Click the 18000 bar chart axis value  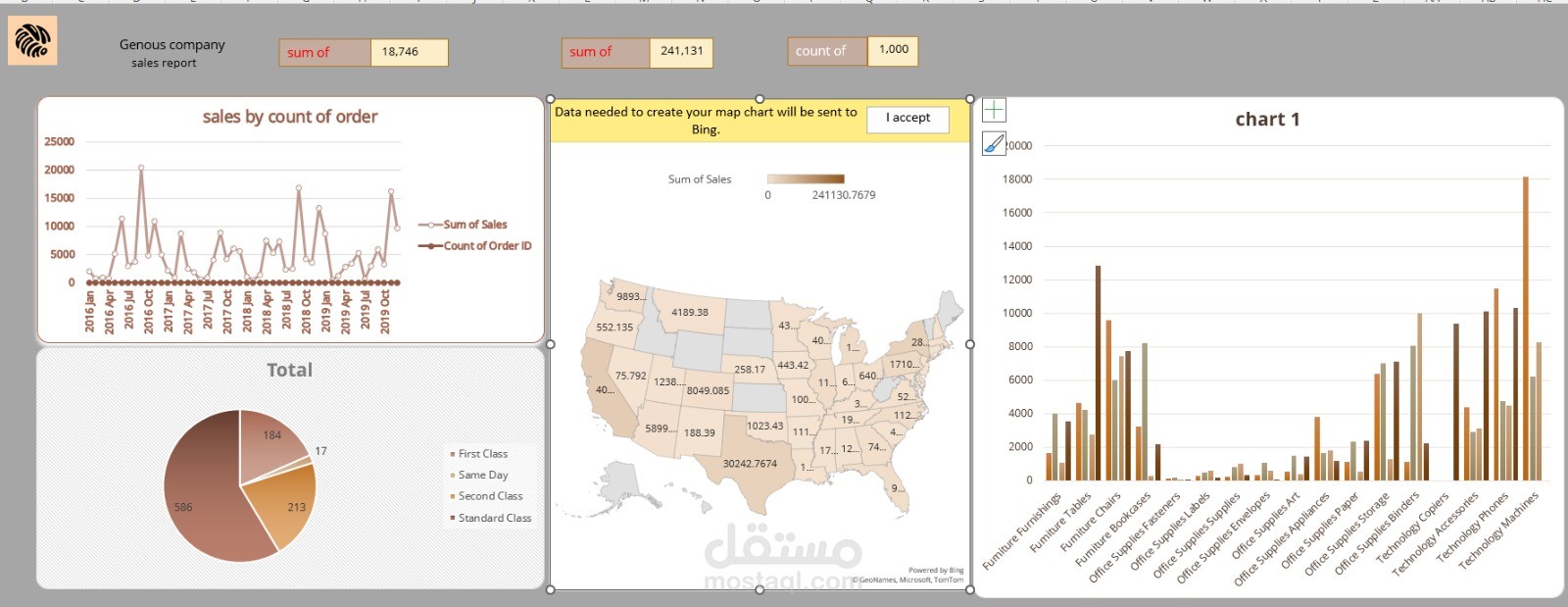click(1017, 179)
